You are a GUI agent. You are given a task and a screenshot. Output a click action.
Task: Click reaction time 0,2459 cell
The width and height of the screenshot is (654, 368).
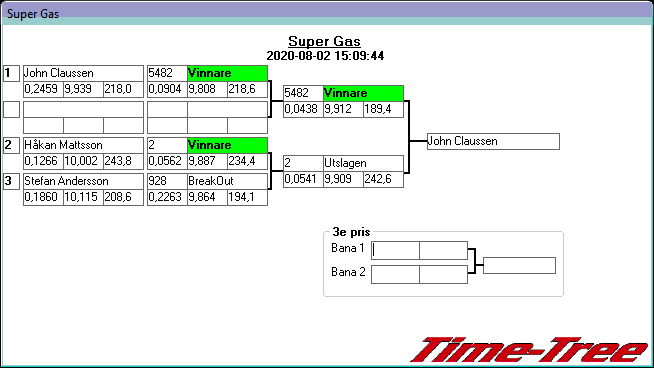pos(43,89)
